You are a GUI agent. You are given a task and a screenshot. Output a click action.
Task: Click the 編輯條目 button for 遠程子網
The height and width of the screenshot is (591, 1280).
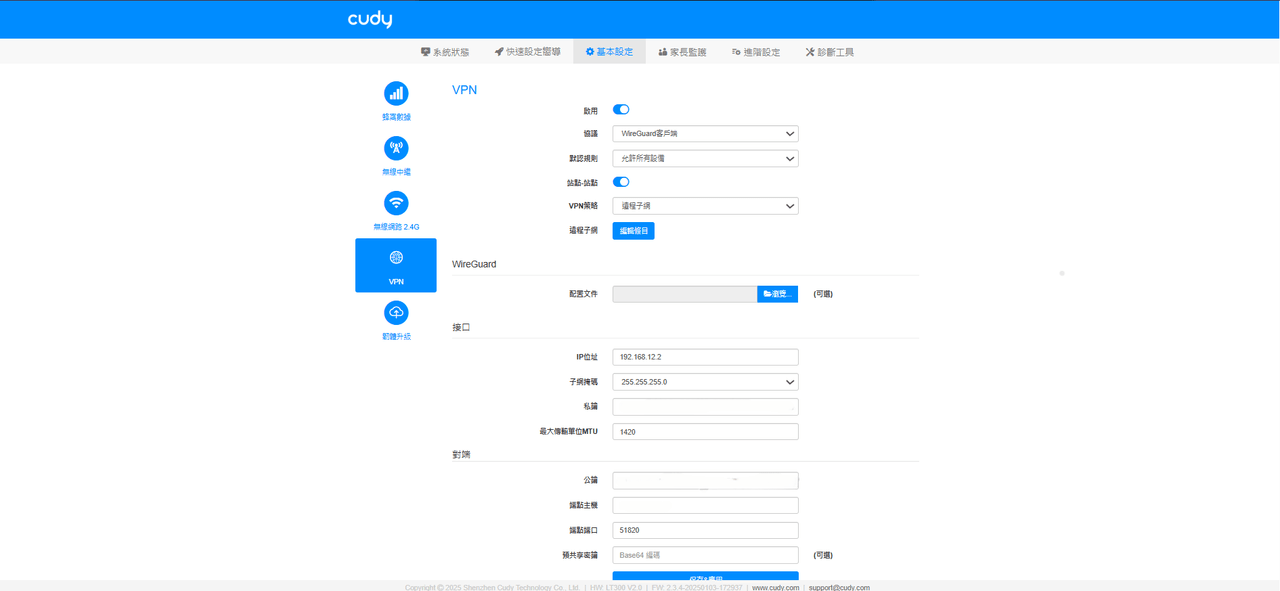(x=633, y=231)
